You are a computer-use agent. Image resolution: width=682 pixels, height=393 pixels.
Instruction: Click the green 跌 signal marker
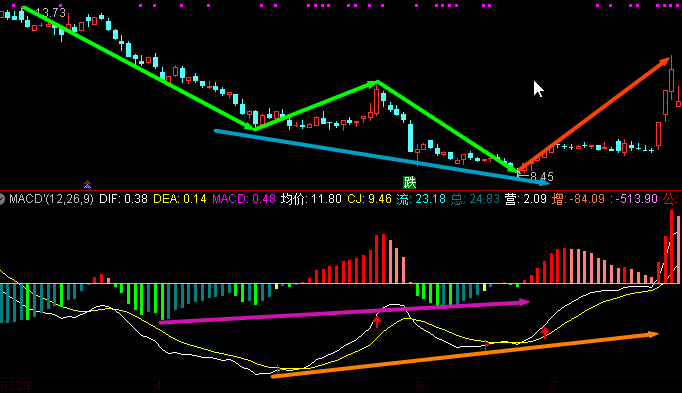(410, 182)
